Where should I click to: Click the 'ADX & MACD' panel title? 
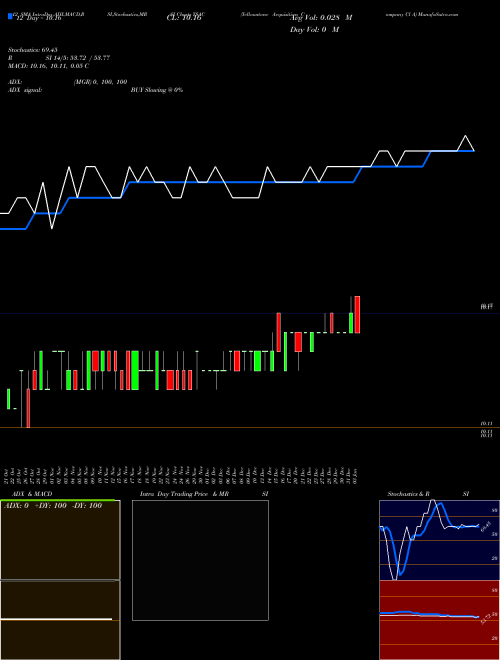pyautogui.click(x=32, y=494)
